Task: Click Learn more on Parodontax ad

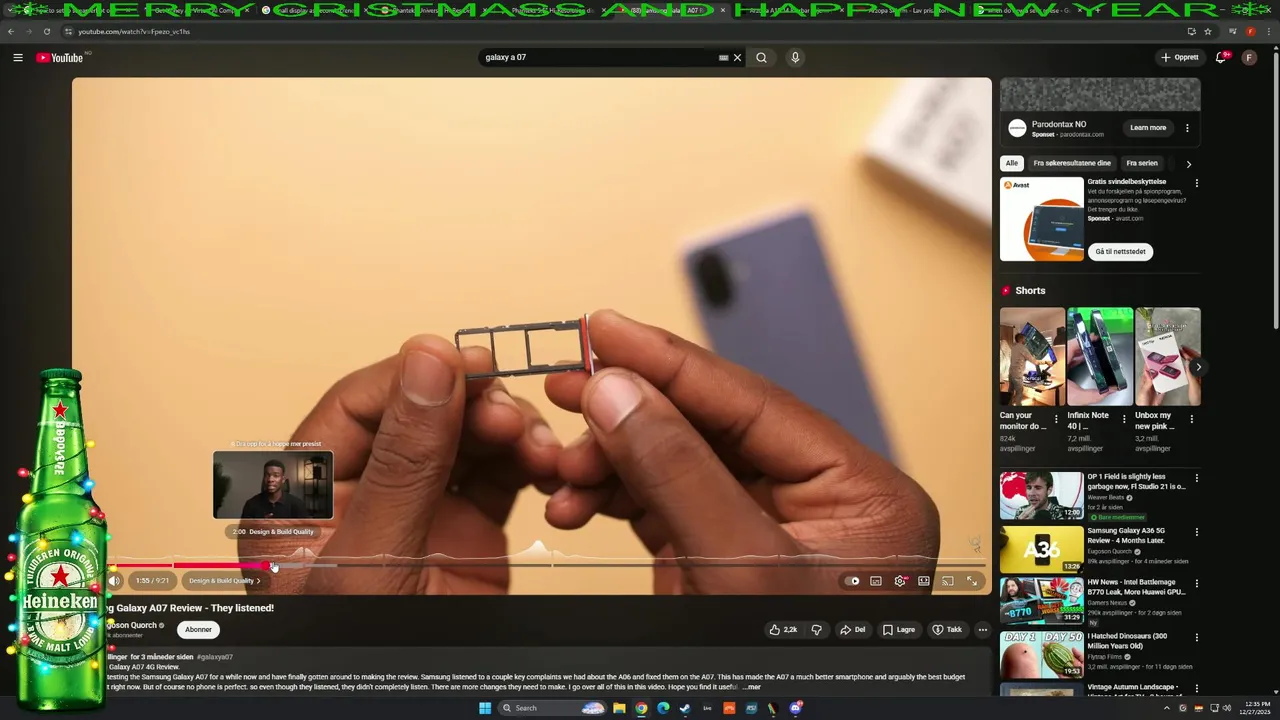Action: point(1148,128)
